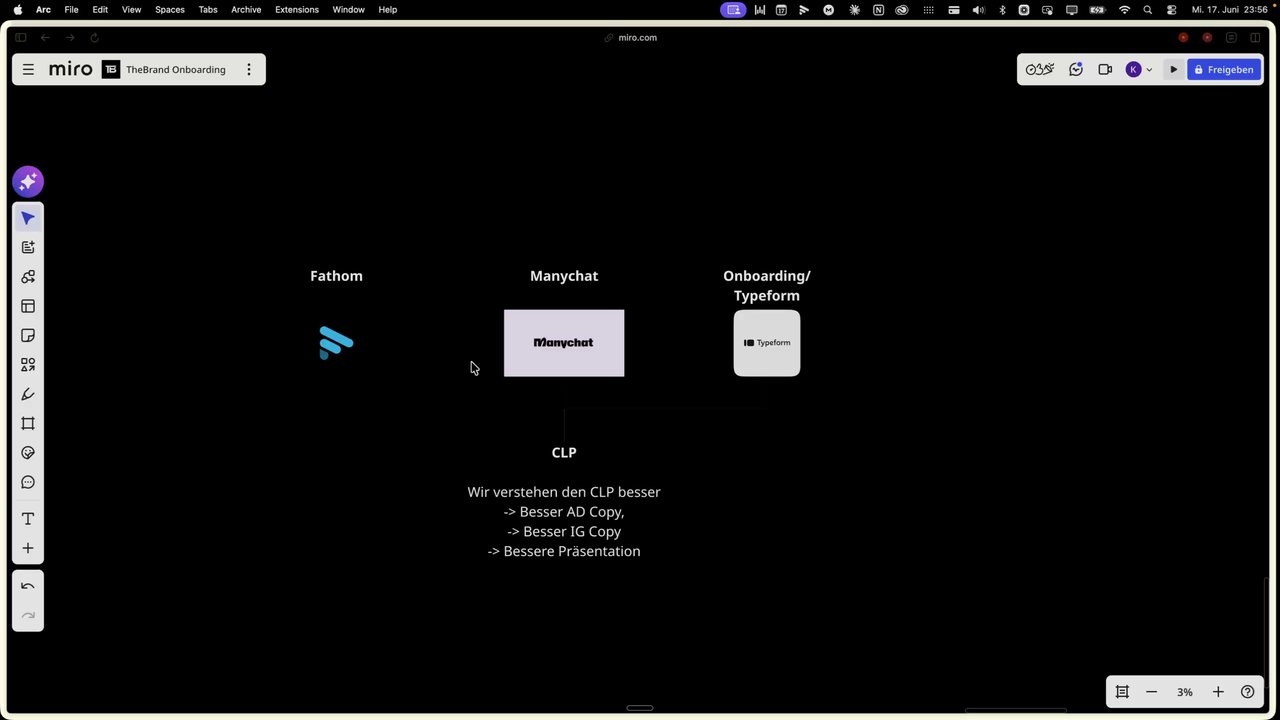Start presentation mode play button
The height and width of the screenshot is (720, 1280).
(x=1174, y=70)
